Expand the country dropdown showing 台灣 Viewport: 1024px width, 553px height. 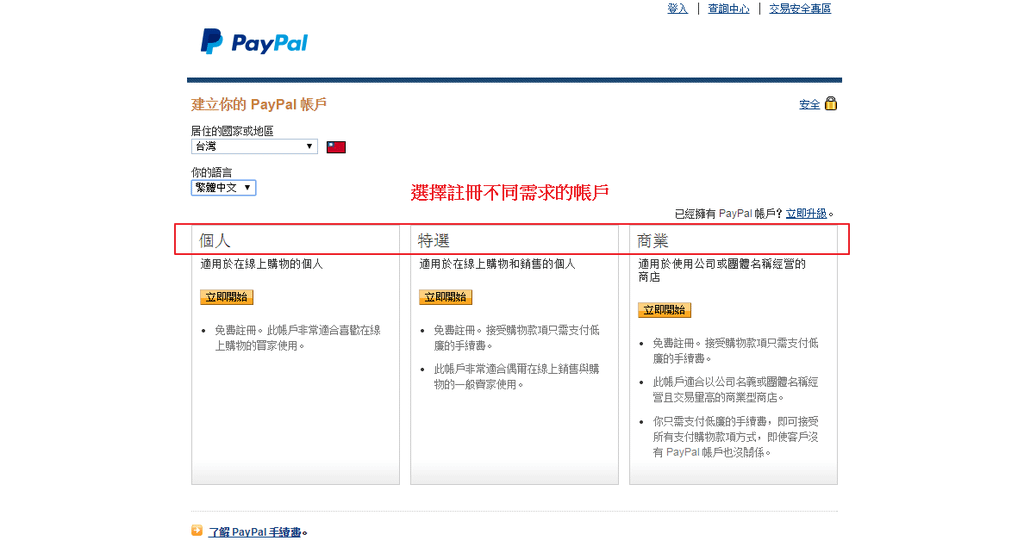click(254, 146)
